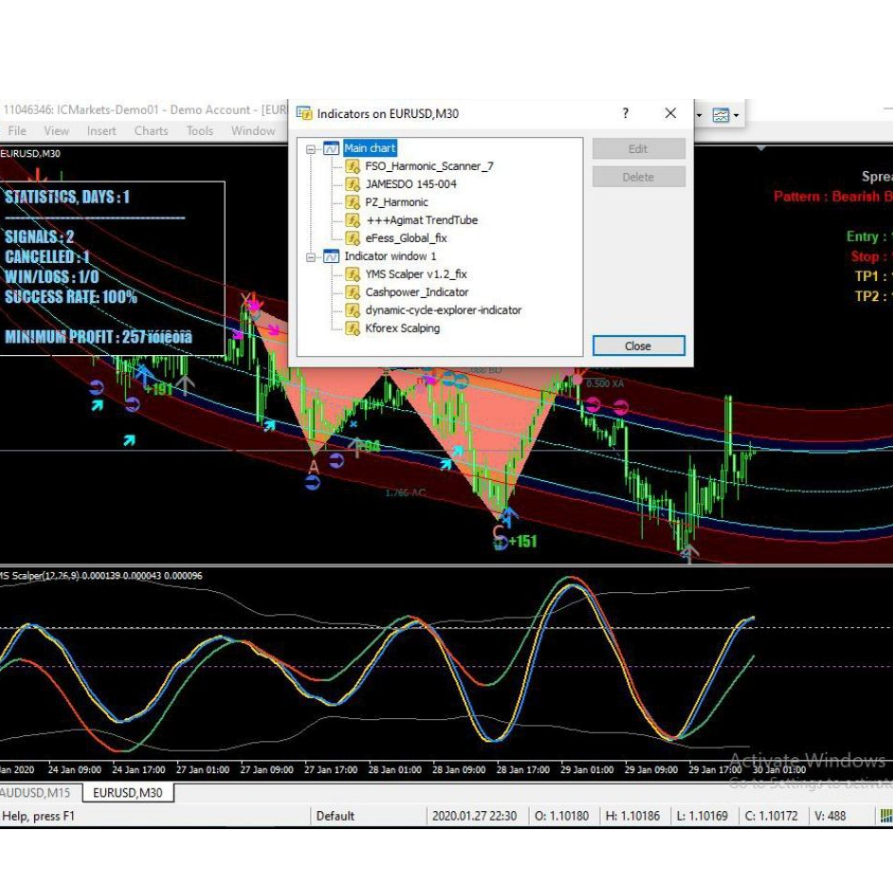Collapse the Indicator window 1 node
Screen dimensions: 893x893
pyautogui.click(x=310, y=256)
